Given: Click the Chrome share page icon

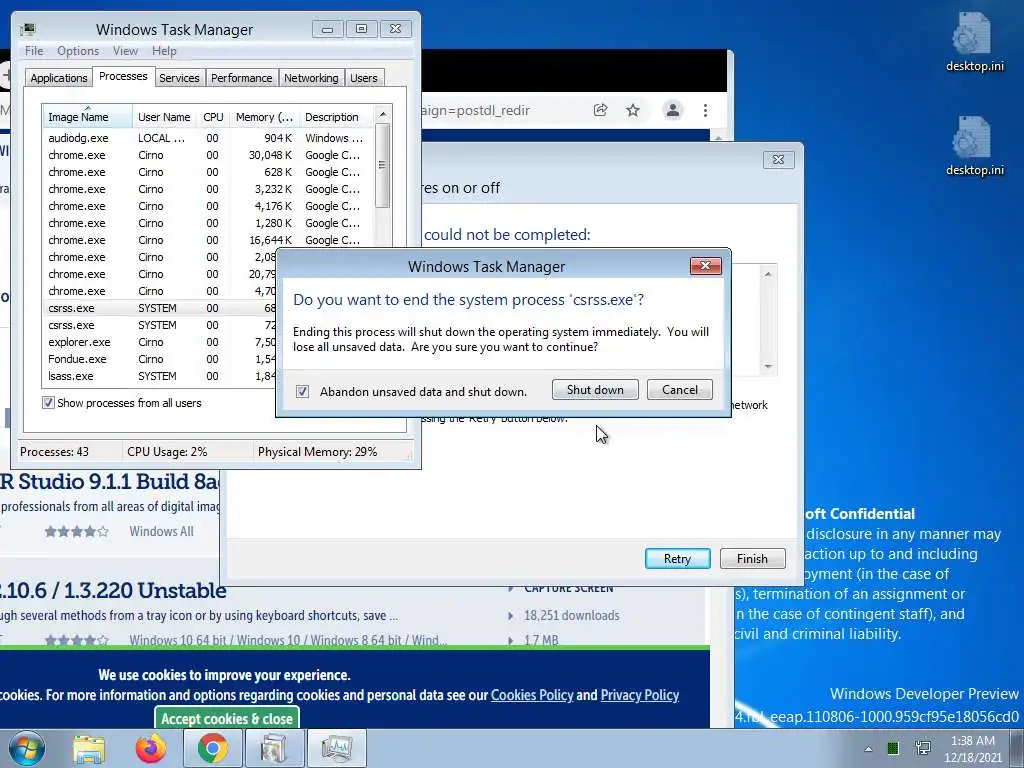Looking at the screenshot, I should 600,110.
